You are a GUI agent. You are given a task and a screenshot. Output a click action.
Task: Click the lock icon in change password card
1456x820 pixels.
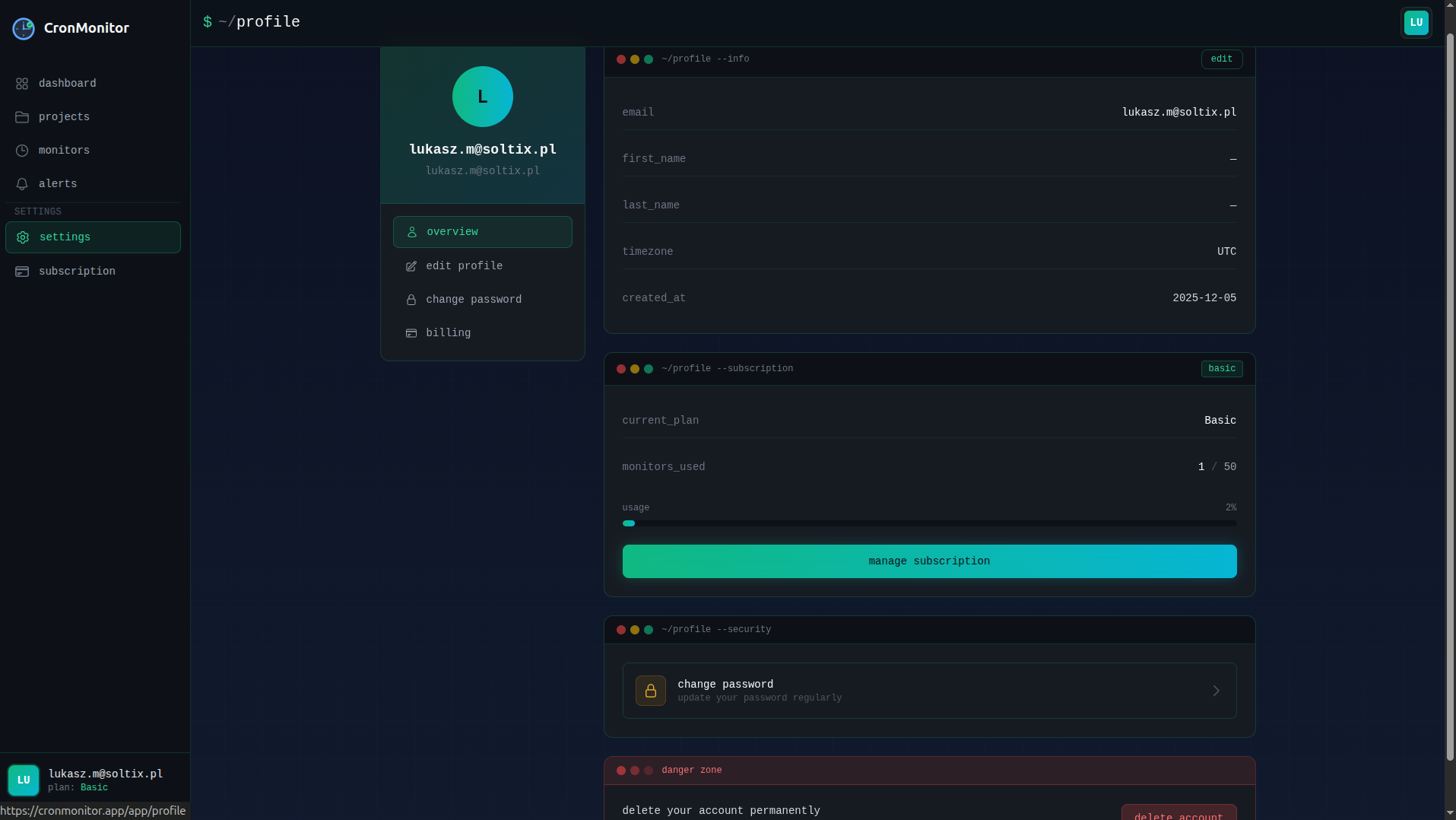pos(650,690)
